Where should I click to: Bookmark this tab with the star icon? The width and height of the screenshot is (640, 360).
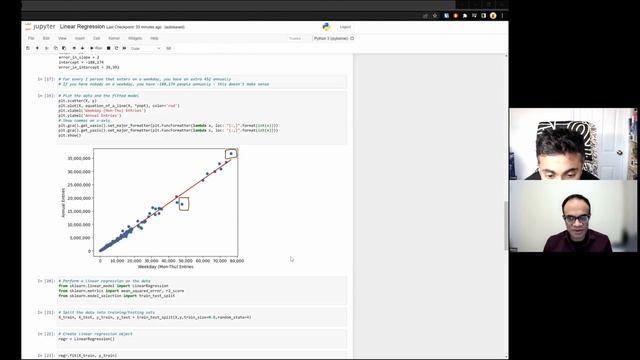point(435,16)
